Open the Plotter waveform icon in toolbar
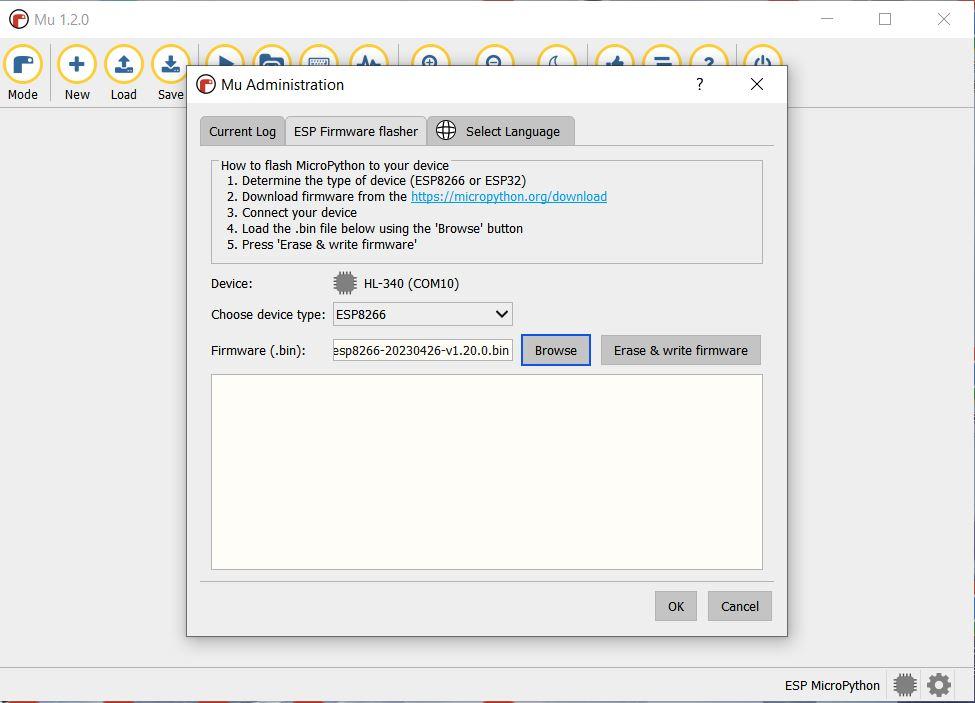 click(x=369, y=55)
